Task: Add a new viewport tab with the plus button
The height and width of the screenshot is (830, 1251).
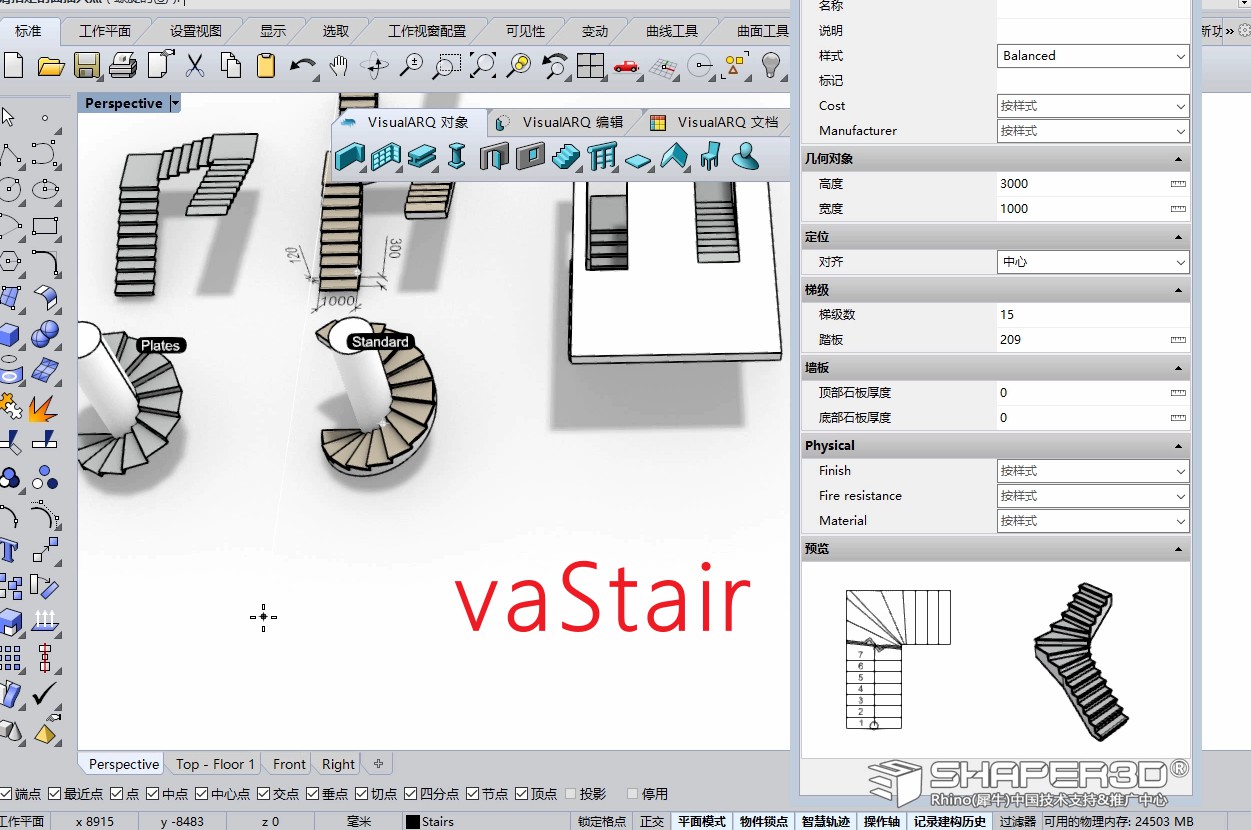Action: (x=378, y=764)
